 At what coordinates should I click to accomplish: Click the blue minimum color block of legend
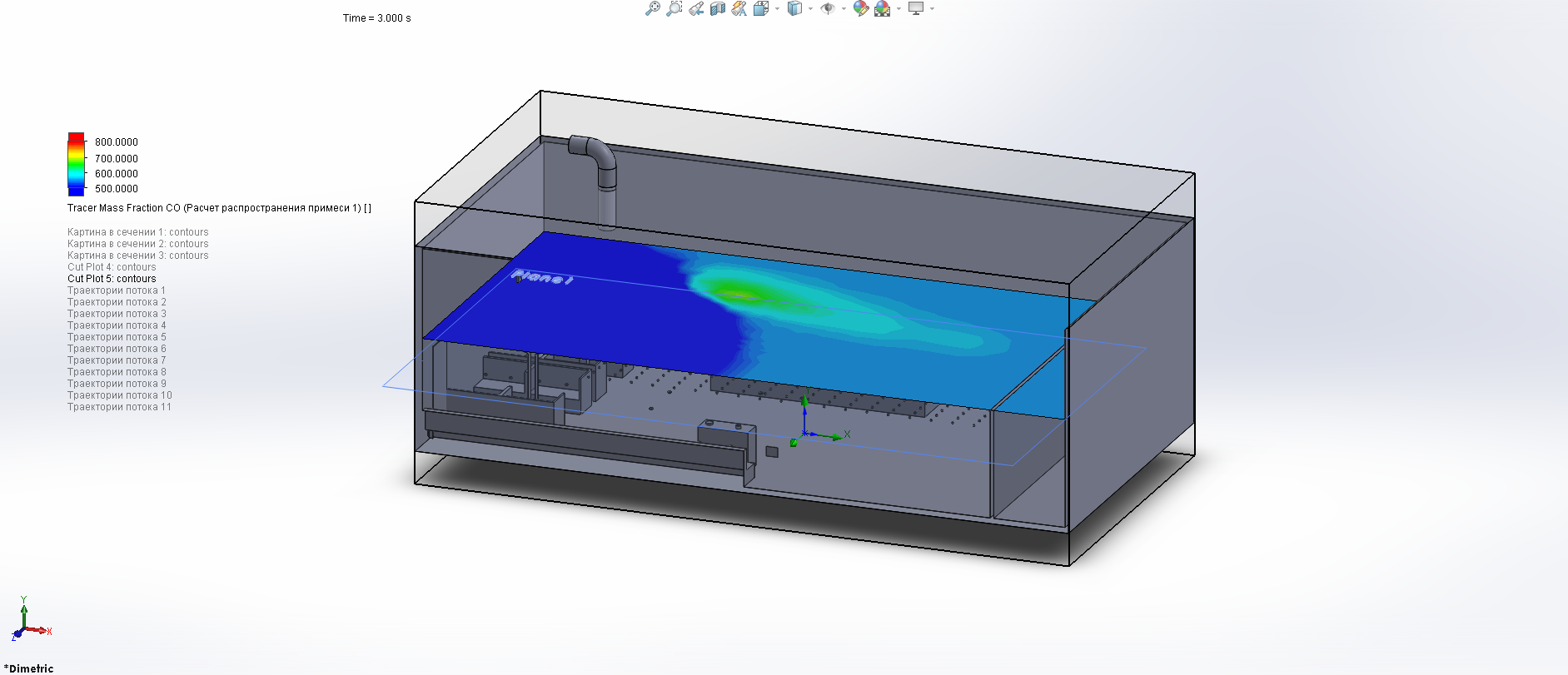(x=76, y=191)
